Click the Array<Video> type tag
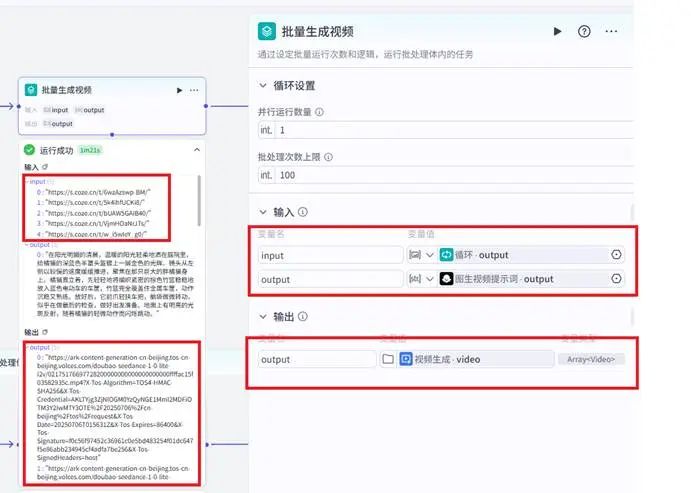Viewport: 691px width, 493px height. pyautogui.click(x=591, y=359)
